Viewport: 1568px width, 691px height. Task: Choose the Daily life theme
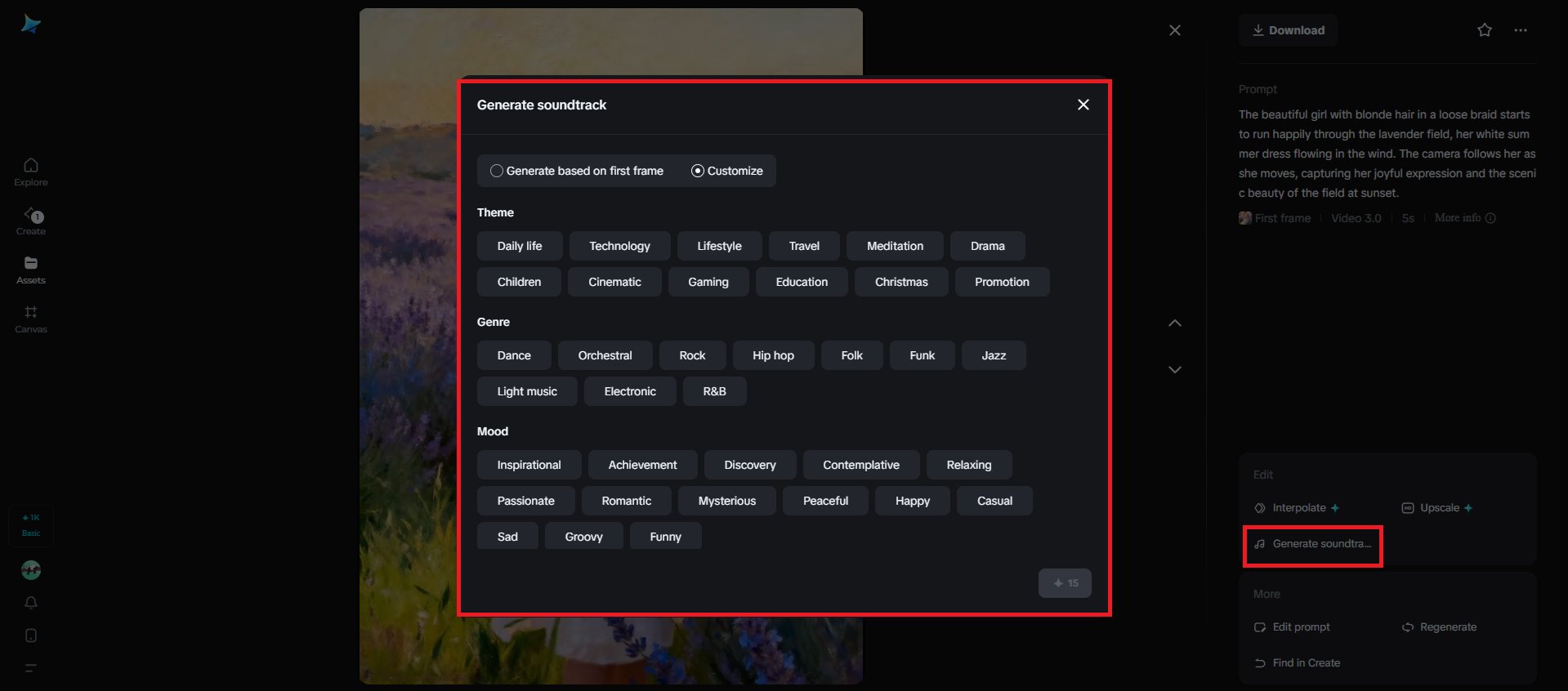point(520,246)
